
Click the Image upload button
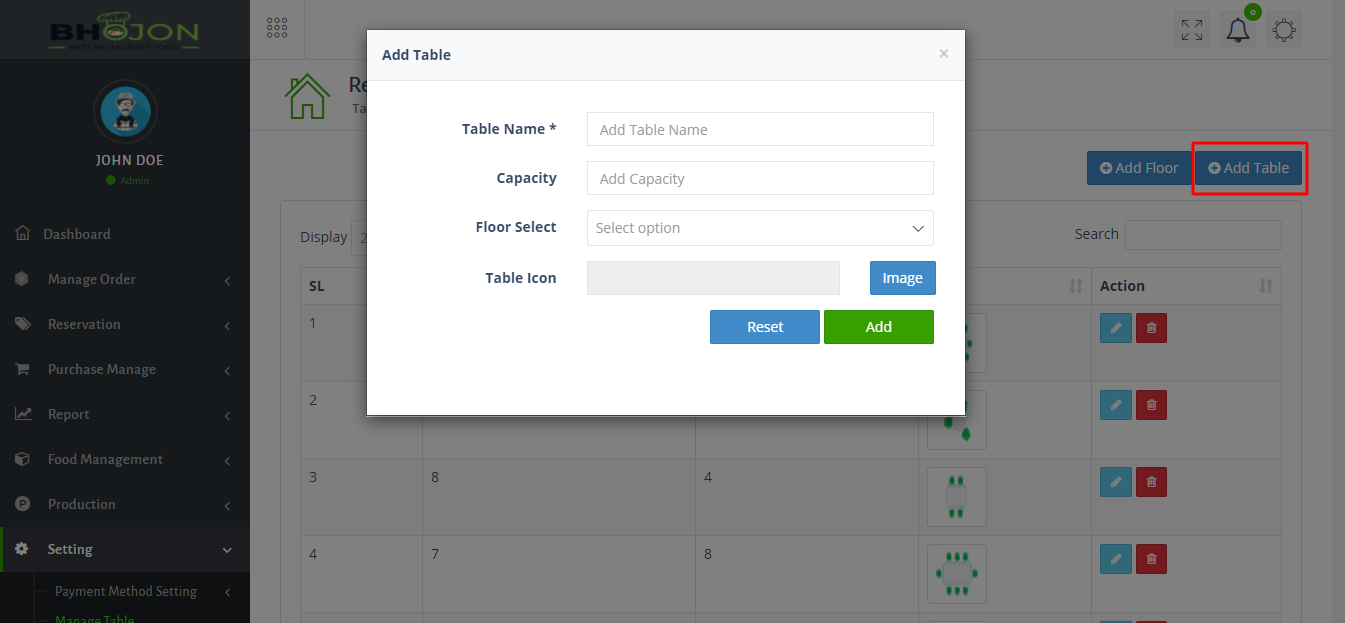pos(902,278)
